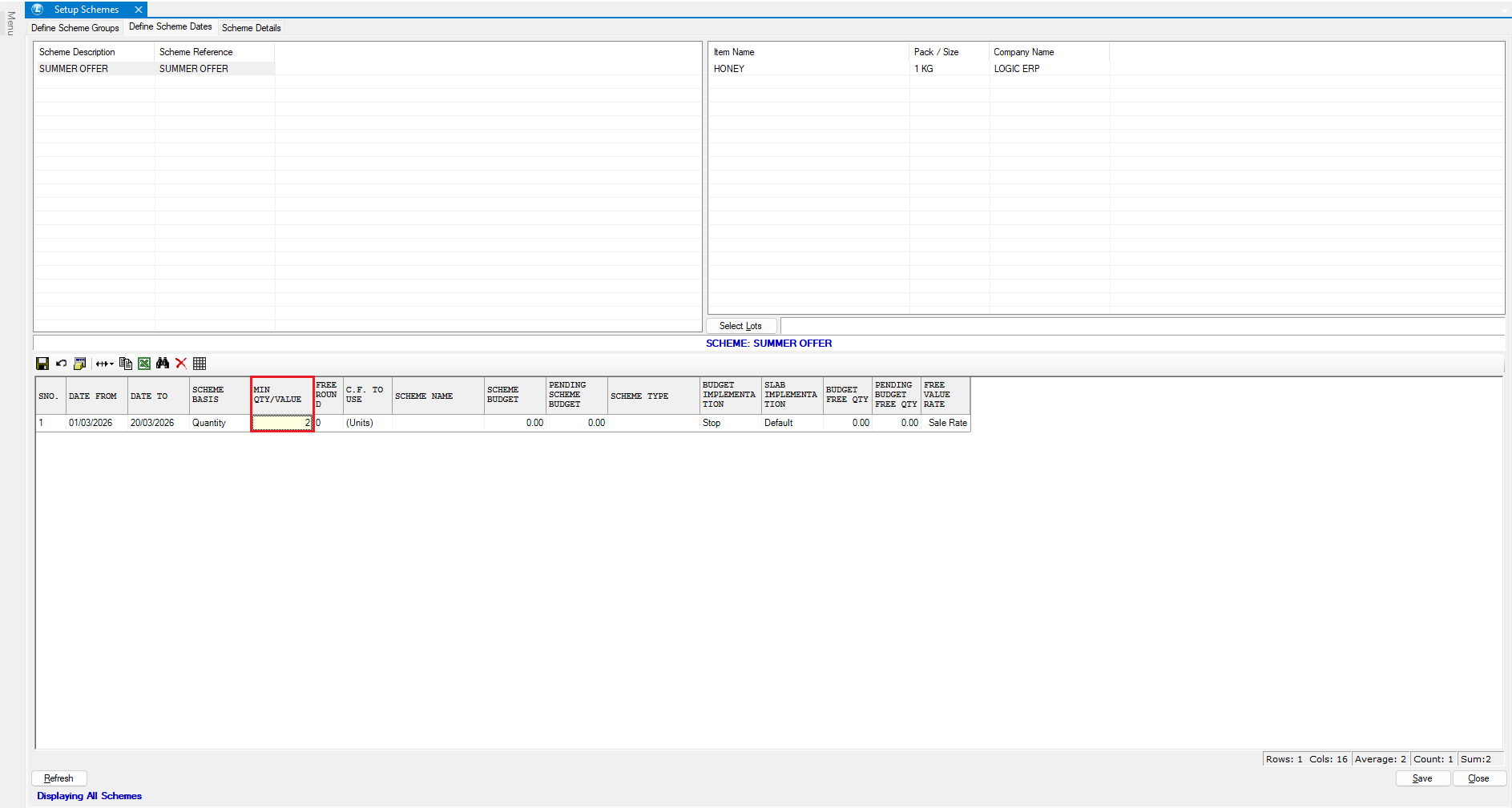The image size is (1512, 808).
Task: Click the Refresh button
Action: coord(58,778)
